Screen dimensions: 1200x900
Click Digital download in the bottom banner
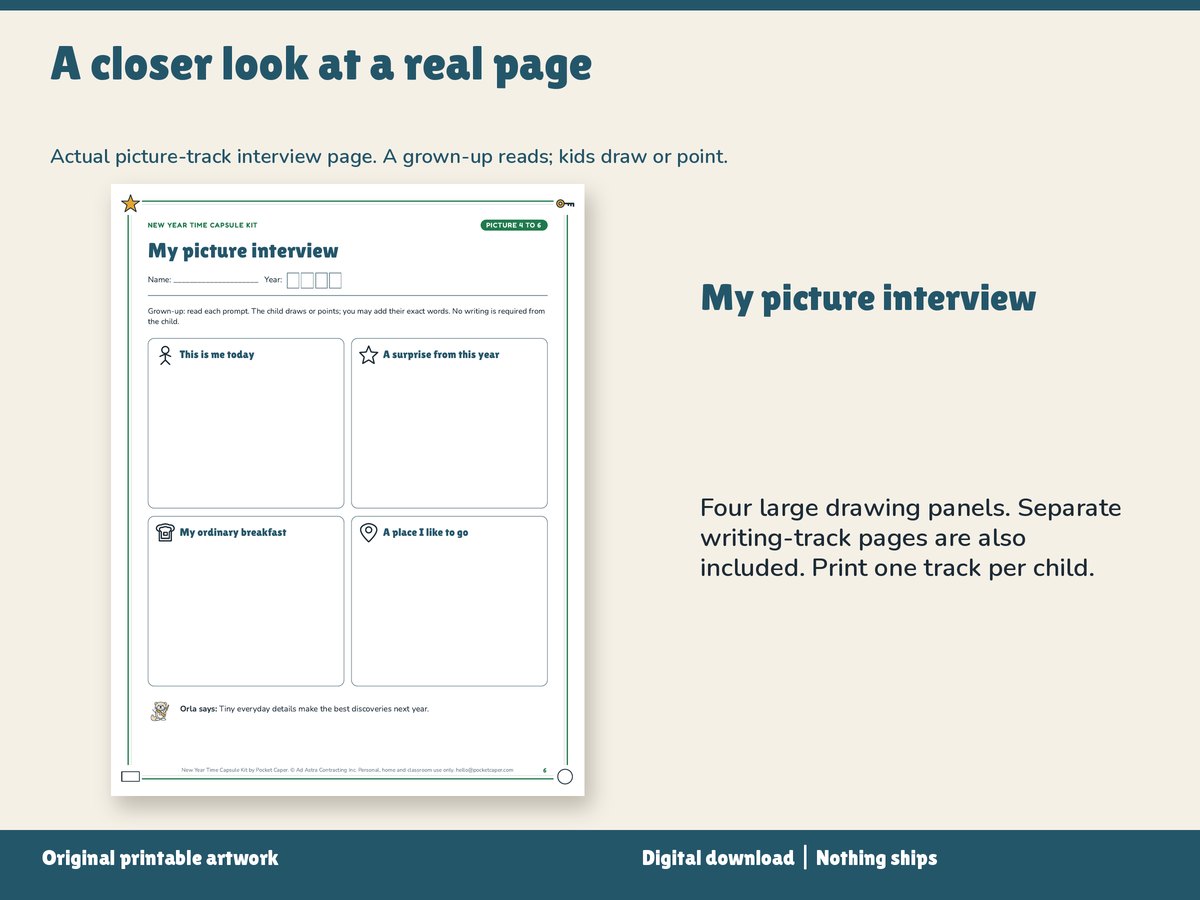click(x=718, y=858)
